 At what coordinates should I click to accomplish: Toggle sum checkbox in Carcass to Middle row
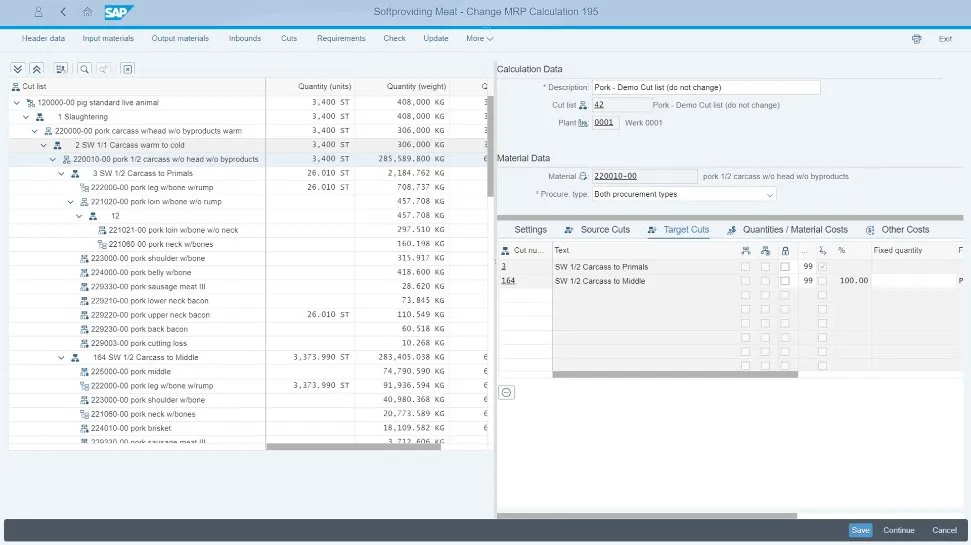tap(822, 282)
